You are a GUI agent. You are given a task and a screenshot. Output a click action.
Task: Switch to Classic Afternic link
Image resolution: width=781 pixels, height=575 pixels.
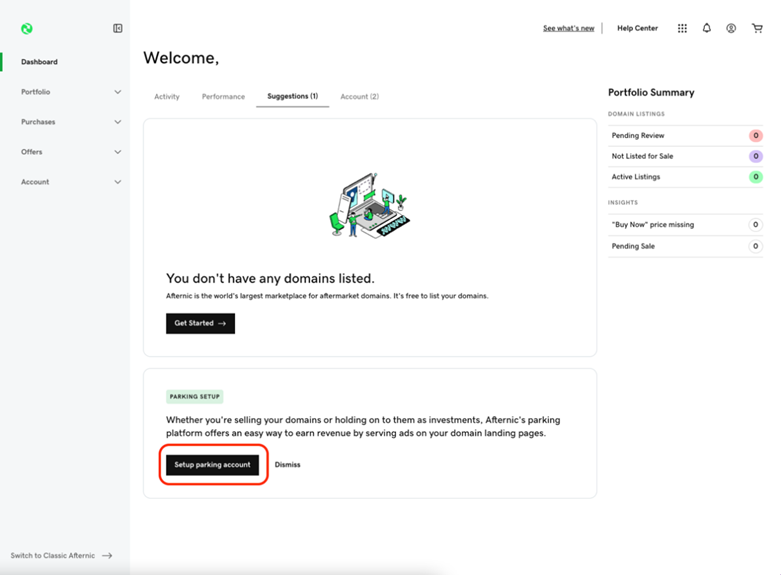coord(61,556)
